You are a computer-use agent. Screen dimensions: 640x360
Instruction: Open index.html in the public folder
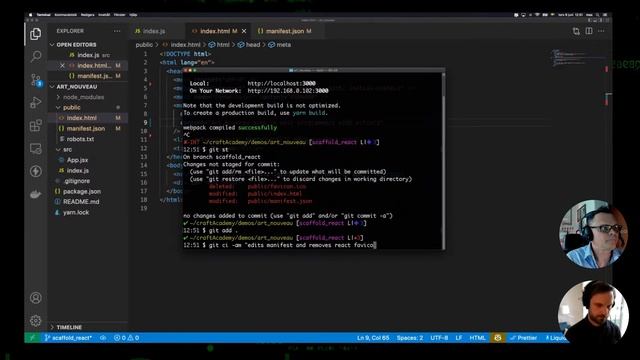click(x=82, y=118)
